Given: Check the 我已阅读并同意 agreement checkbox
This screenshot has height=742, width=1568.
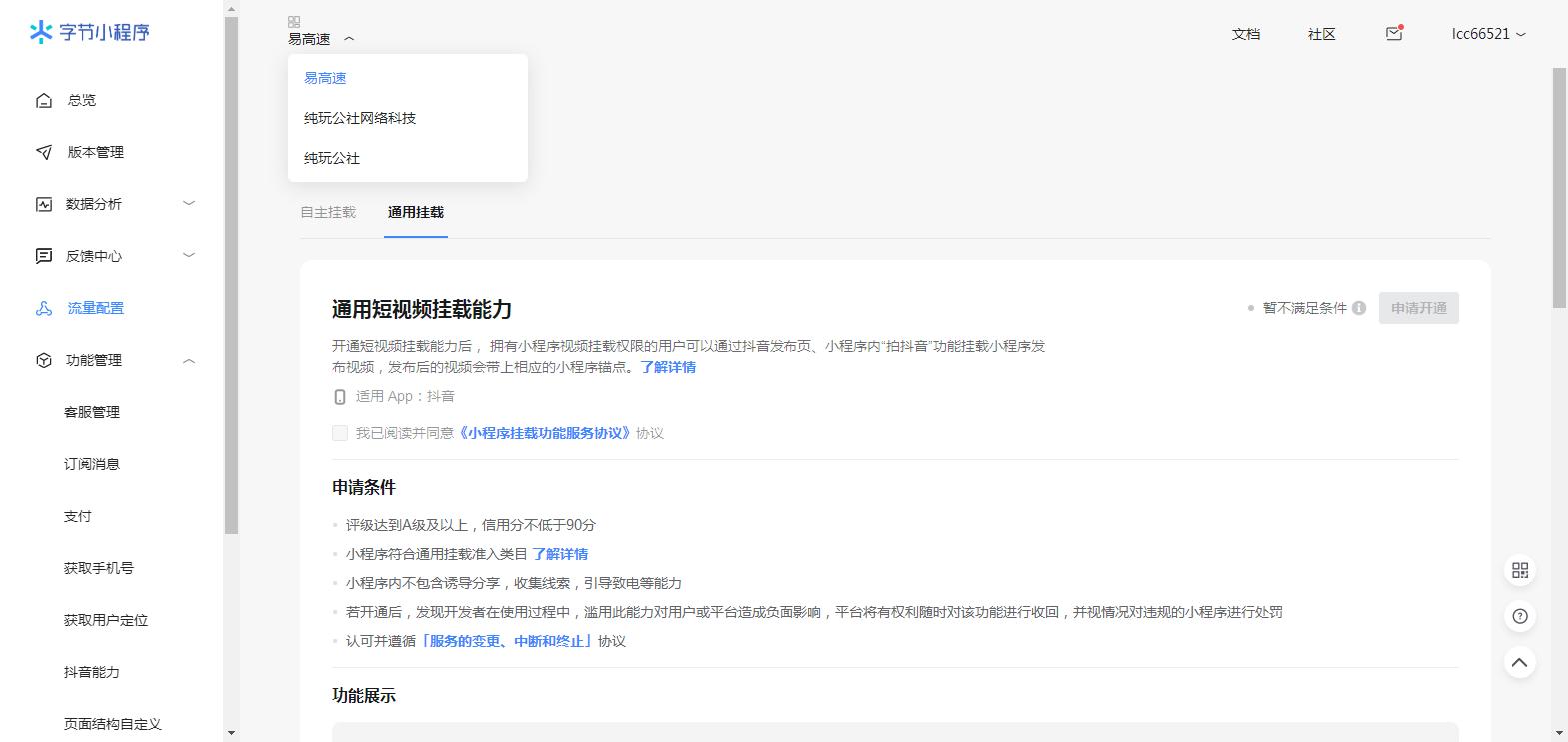Looking at the screenshot, I should pyautogui.click(x=340, y=433).
